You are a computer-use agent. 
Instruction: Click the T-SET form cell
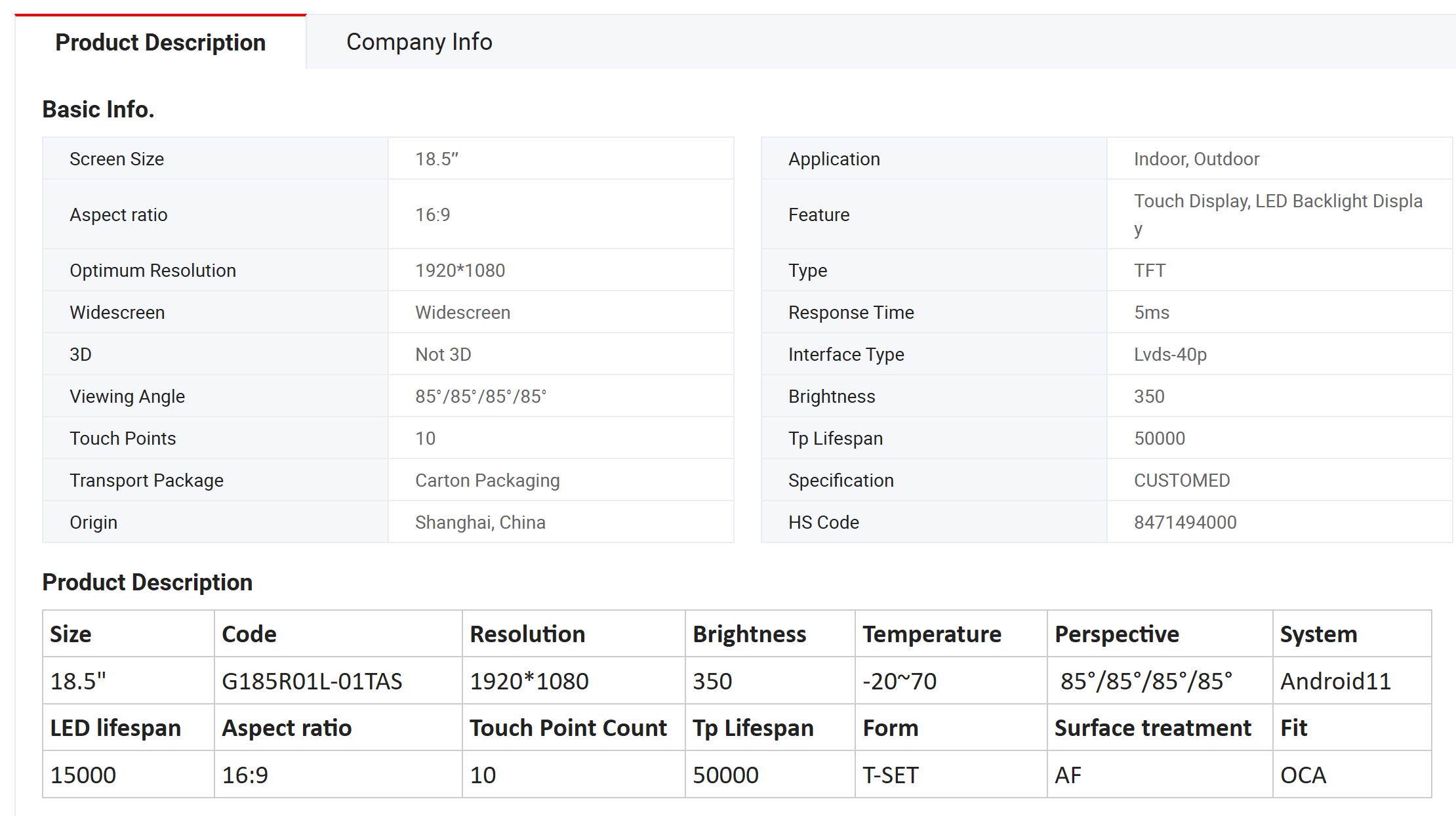pos(890,775)
